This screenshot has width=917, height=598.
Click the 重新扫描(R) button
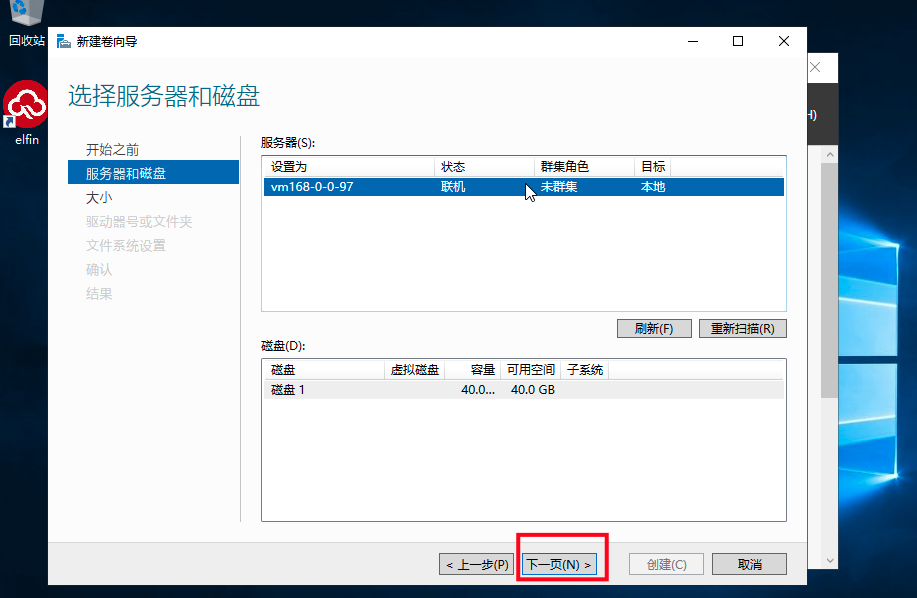point(743,329)
